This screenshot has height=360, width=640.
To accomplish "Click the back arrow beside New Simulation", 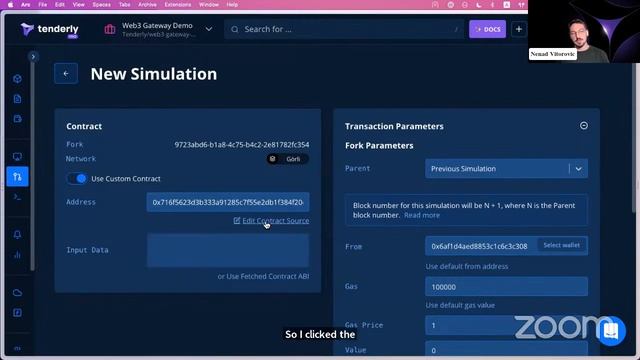I will coord(66,73).
